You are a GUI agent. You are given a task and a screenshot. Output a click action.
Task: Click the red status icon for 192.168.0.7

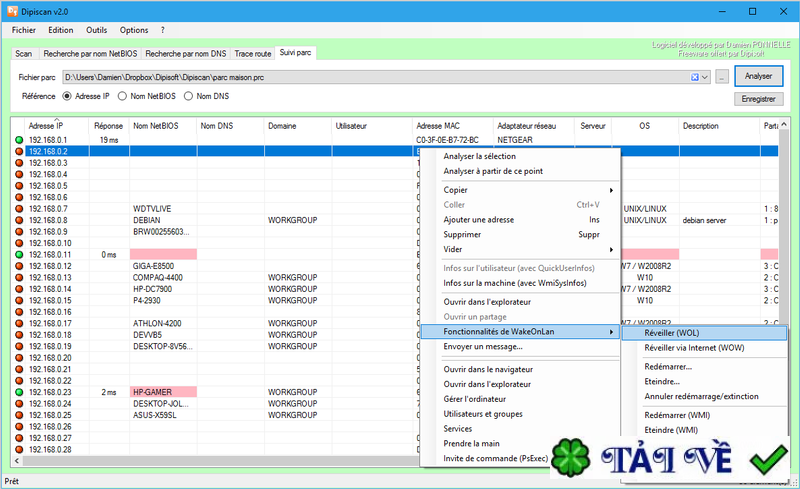[x=19, y=209]
